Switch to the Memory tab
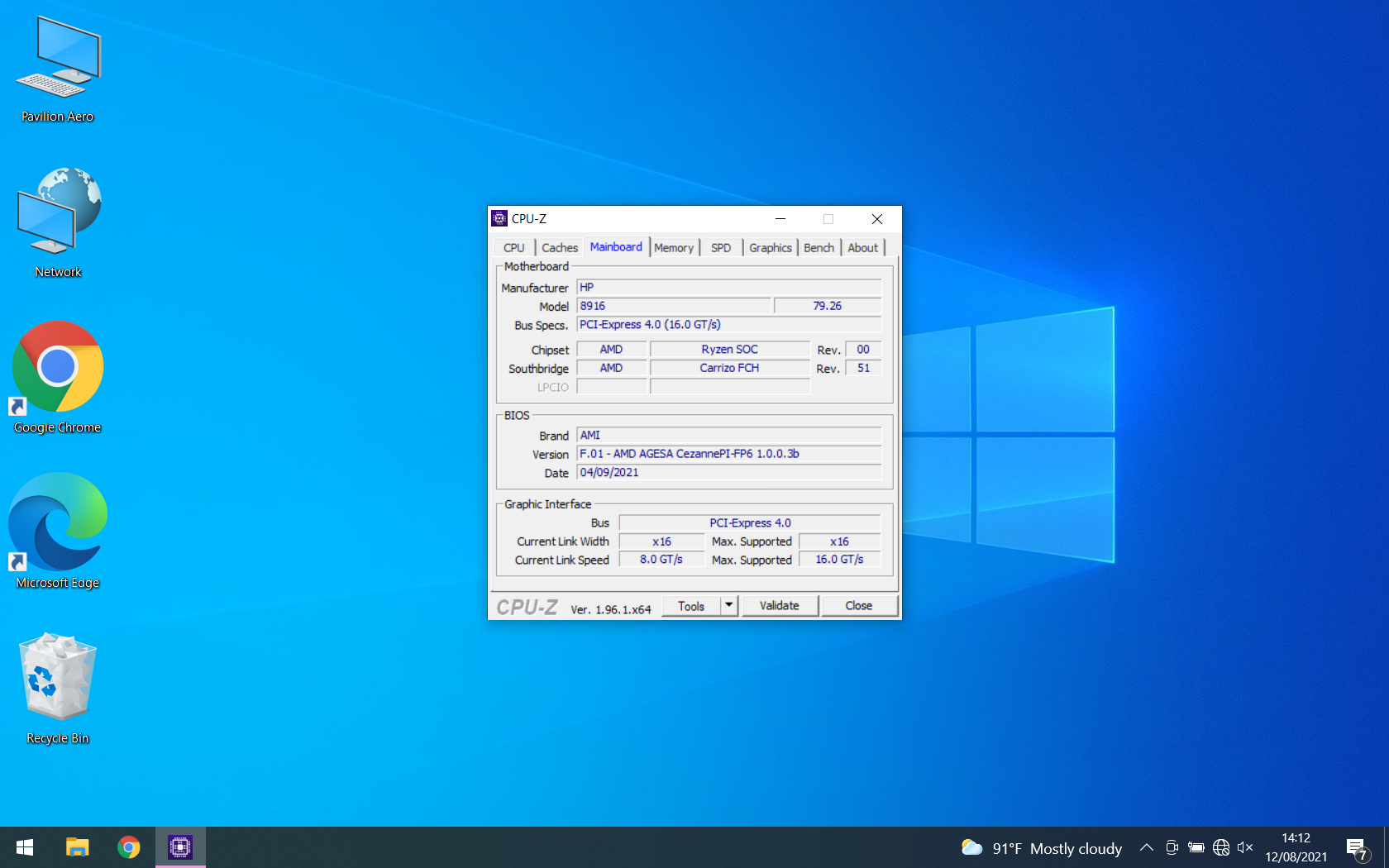The height and width of the screenshot is (868, 1389). pos(674,248)
